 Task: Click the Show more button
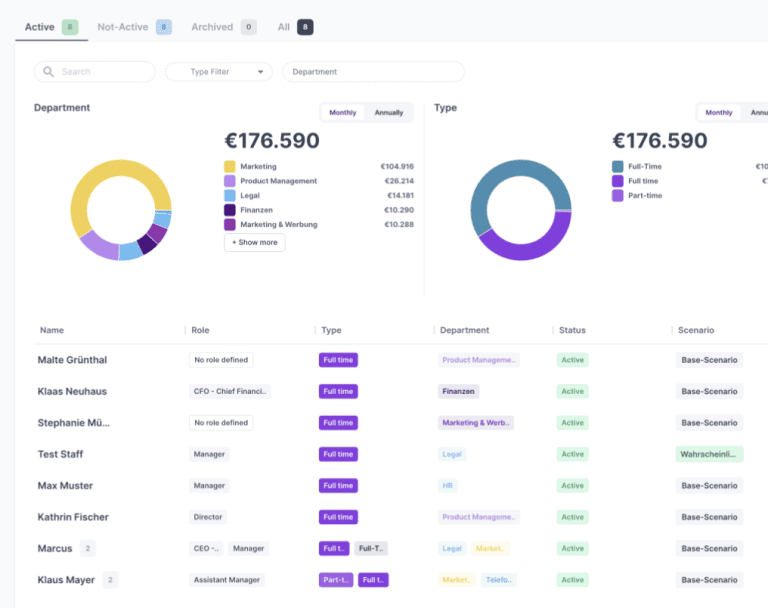click(x=255, y=242)
